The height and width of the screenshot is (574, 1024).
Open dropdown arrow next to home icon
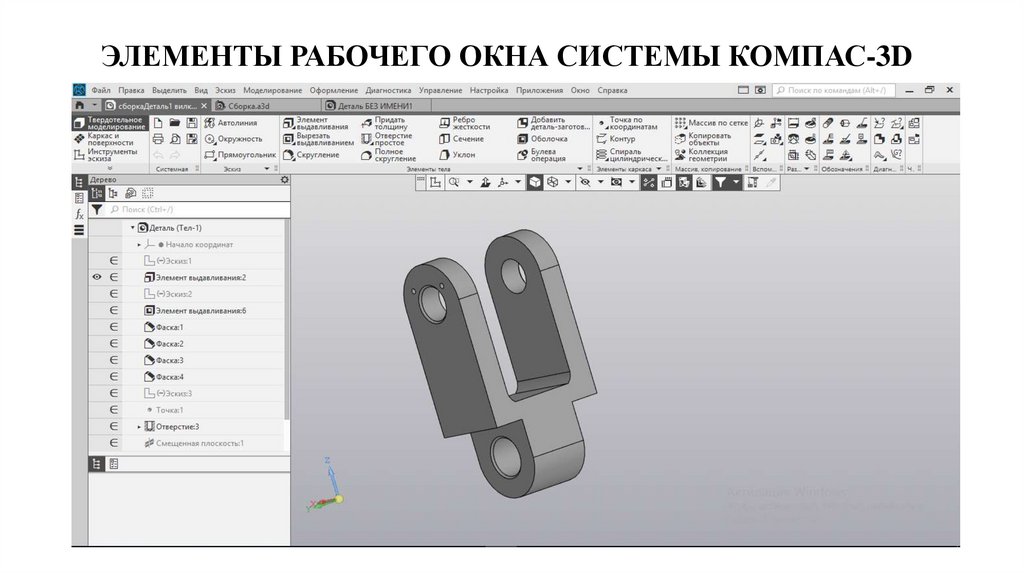click(94, 105)
